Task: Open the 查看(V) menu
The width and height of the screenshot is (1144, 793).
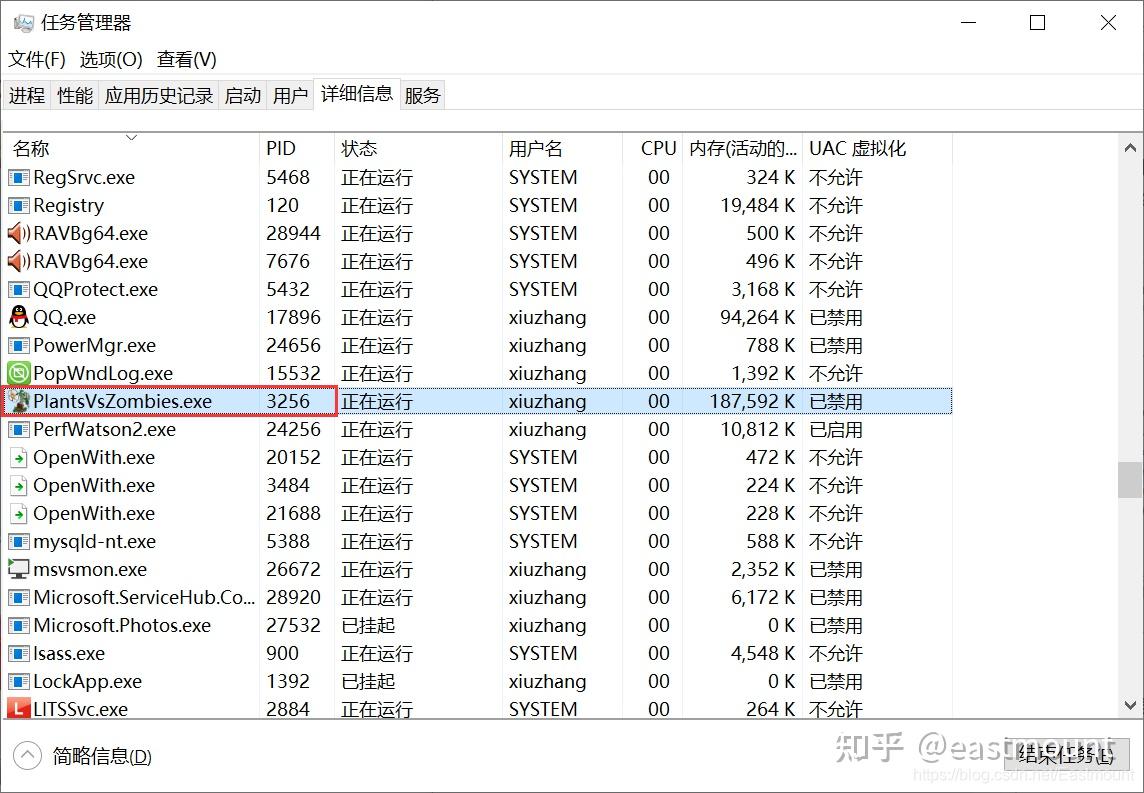Action: tap(185, 59)
